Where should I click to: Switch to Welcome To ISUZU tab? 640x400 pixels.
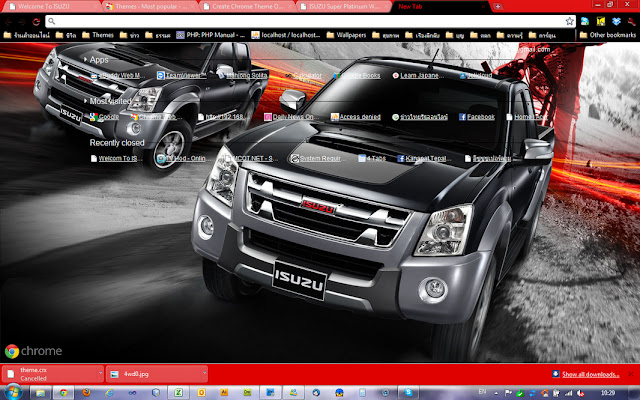(x=51, y=7)
